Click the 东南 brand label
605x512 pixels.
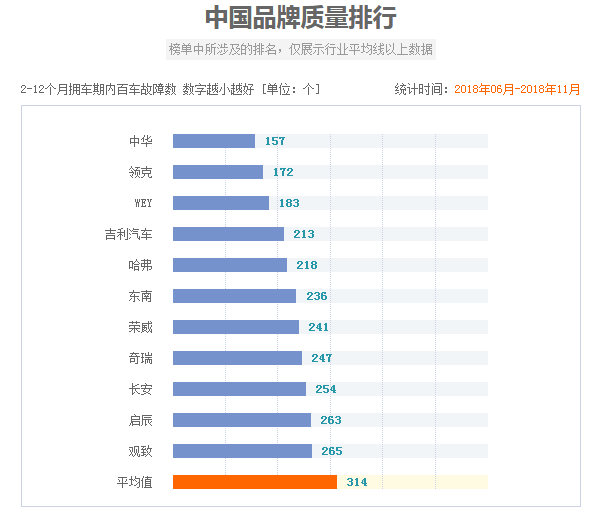point(140,296)
